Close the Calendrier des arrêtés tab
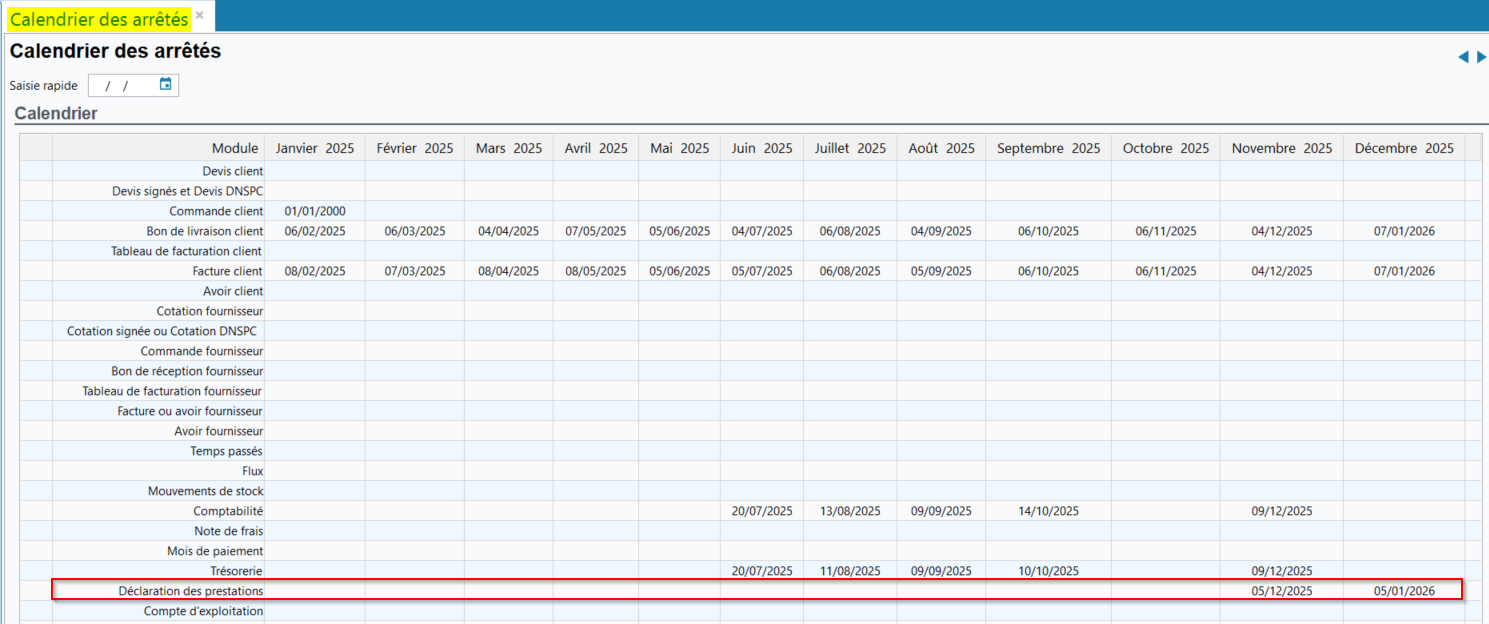The height and width of the screenshot is (624, 1489). [x=200, y=15]
